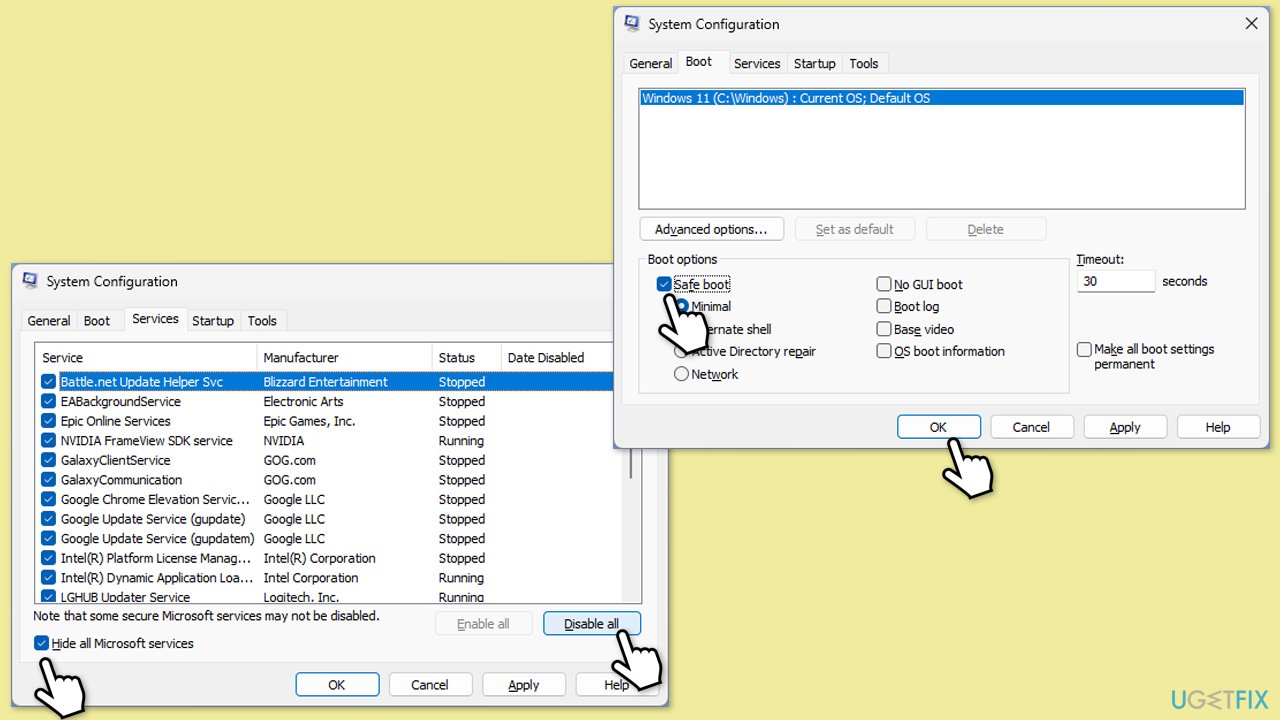This screenshot has height=720, width=1280.
Task: Uncheck the Battle.net Update Helper Svc service
Action: click(x=48, y=382)
